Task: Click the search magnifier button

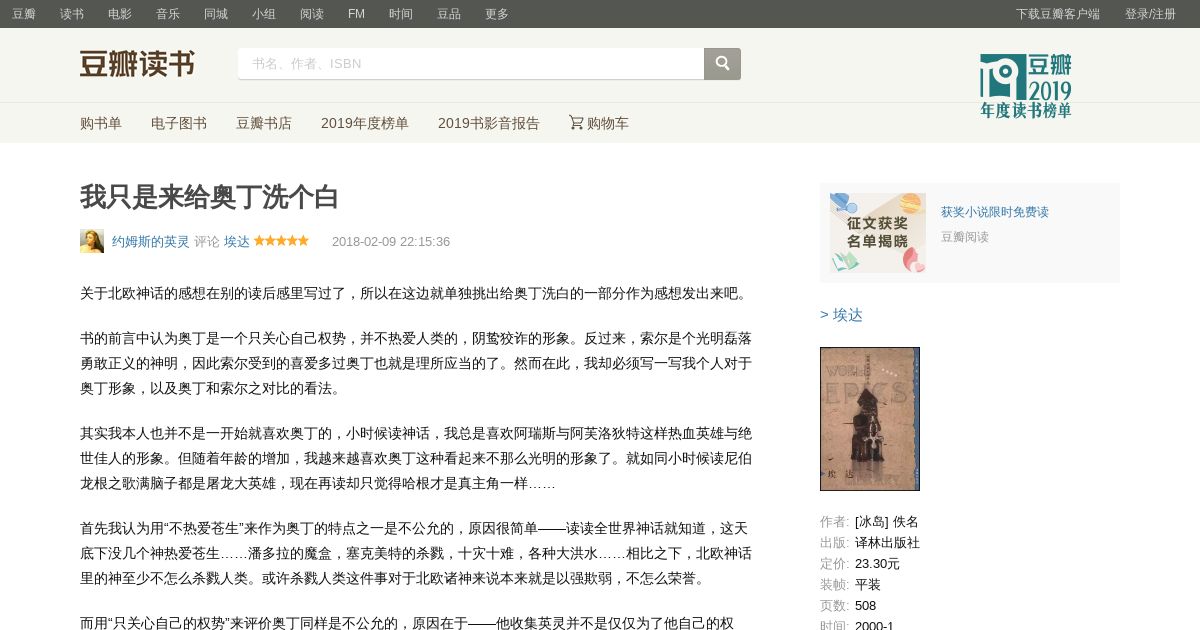Action: coord(722,64)
